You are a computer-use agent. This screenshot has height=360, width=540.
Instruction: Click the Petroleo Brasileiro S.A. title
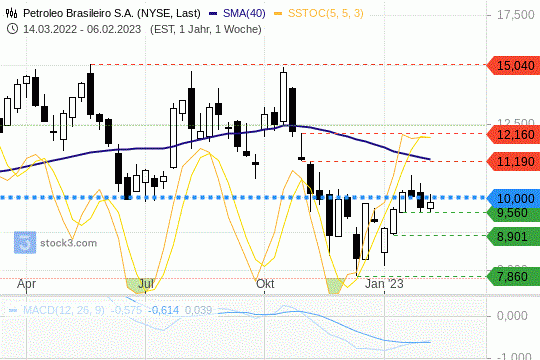tap(112, 13)
